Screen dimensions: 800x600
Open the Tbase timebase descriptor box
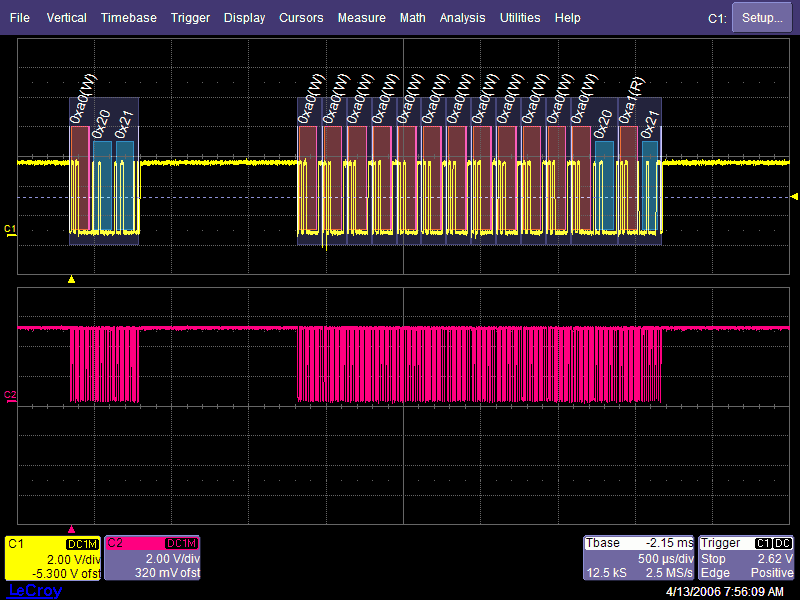pos(638,558)
